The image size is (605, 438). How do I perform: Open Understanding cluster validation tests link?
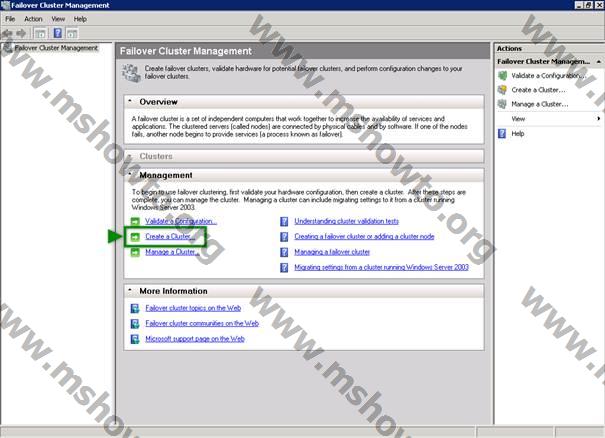click(346, 221)
